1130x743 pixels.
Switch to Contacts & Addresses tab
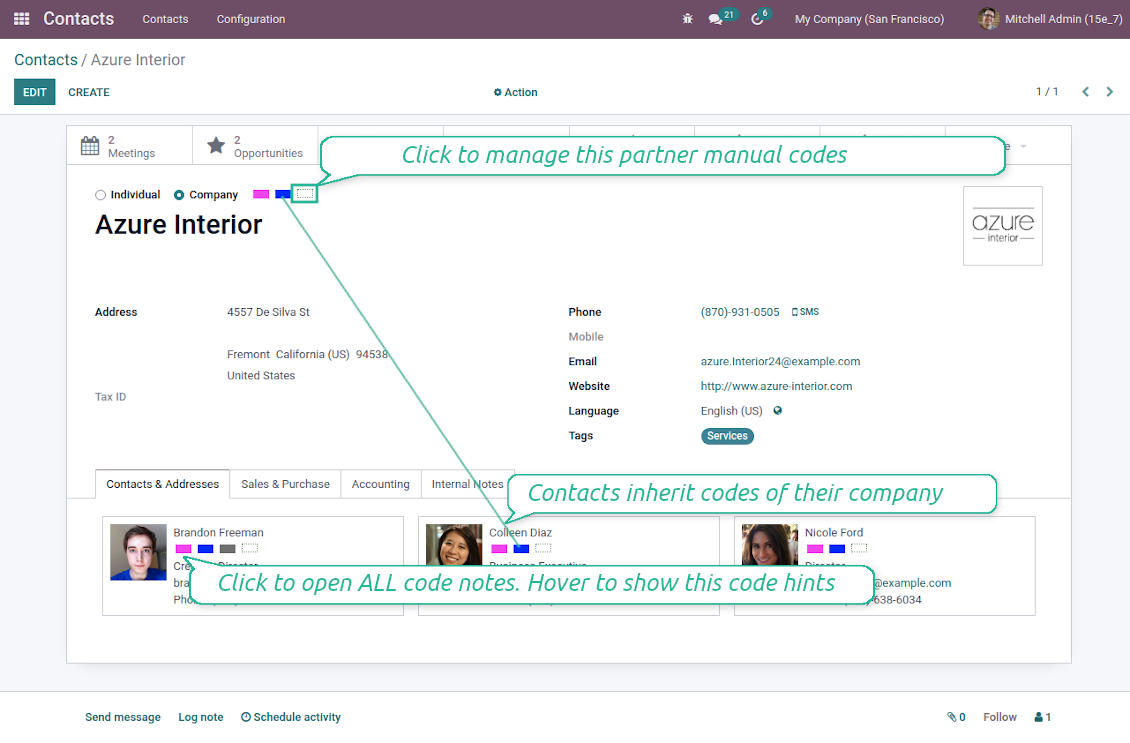162,484
